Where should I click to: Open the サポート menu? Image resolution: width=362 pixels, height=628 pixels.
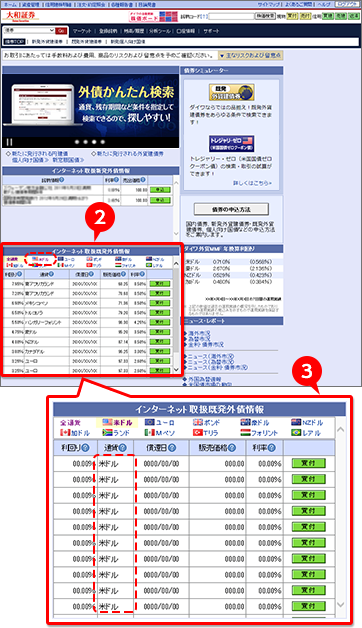coord(211,31)
